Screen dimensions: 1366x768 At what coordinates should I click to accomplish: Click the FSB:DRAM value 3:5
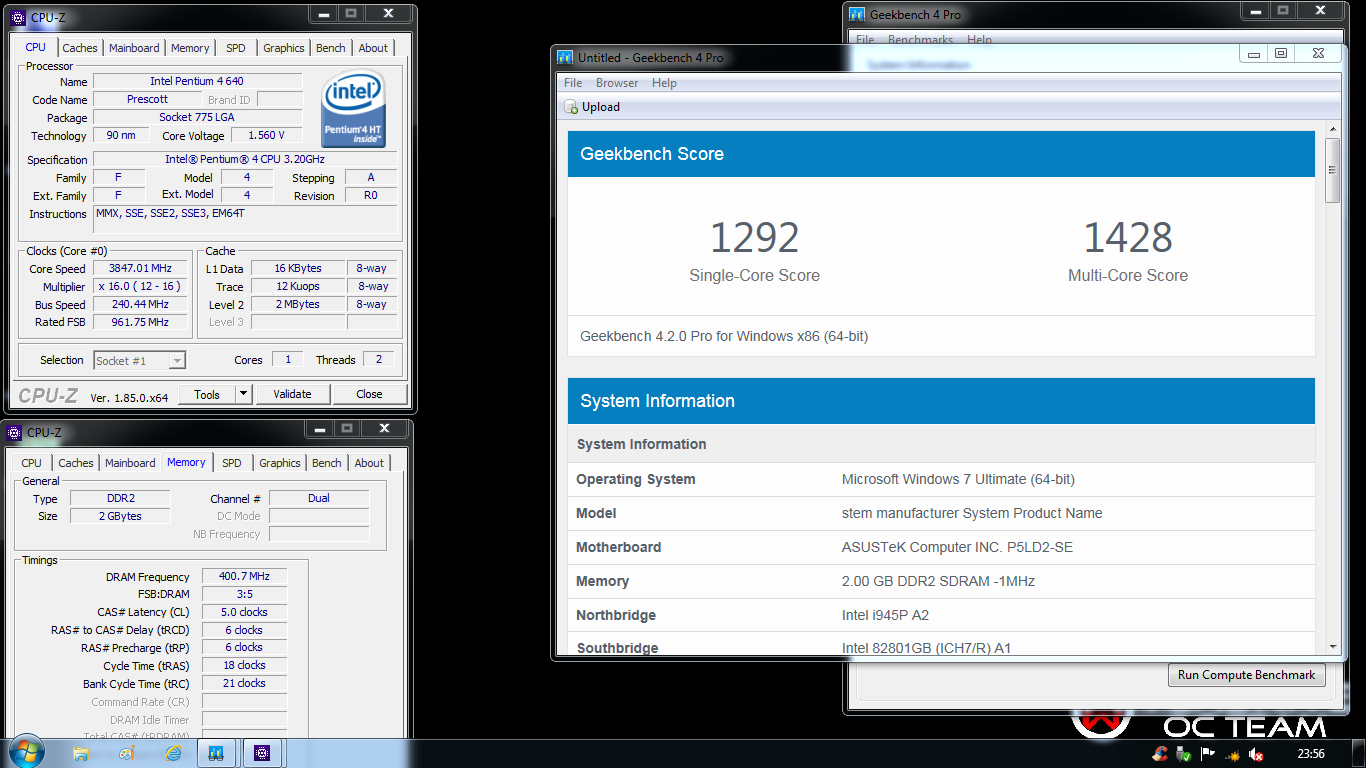pyautogui.click(x=244, y=594)
